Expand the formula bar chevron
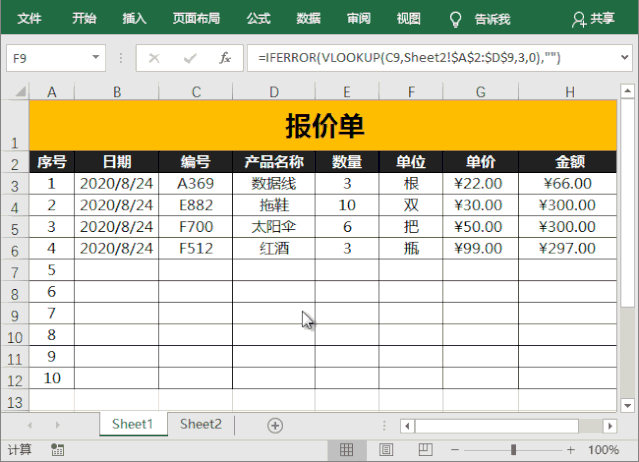 click(624, 57)
